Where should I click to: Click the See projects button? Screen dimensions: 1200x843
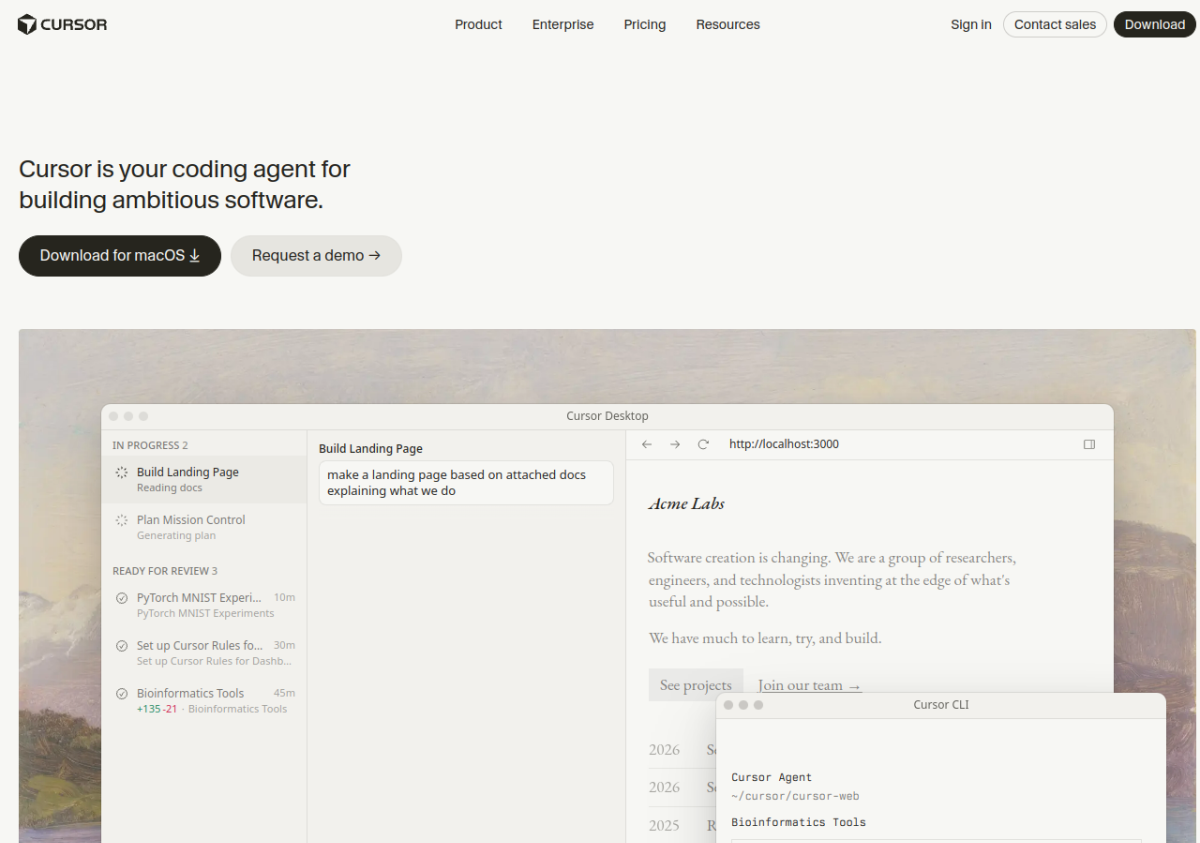(696, 685)
